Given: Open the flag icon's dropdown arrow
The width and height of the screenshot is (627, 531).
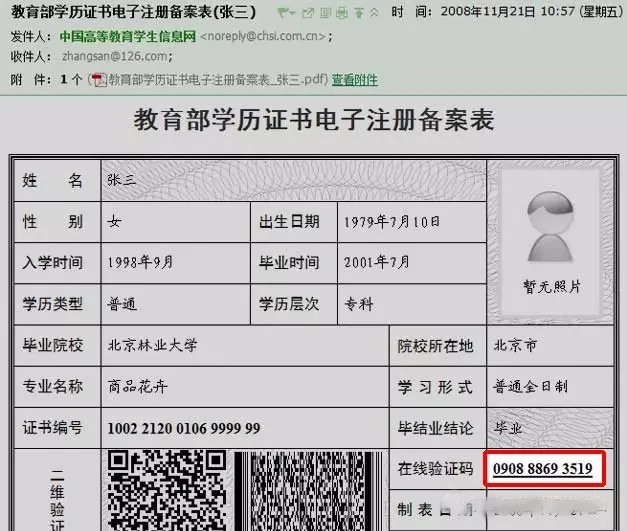Looking at the screenshot, I should point(292,14).
